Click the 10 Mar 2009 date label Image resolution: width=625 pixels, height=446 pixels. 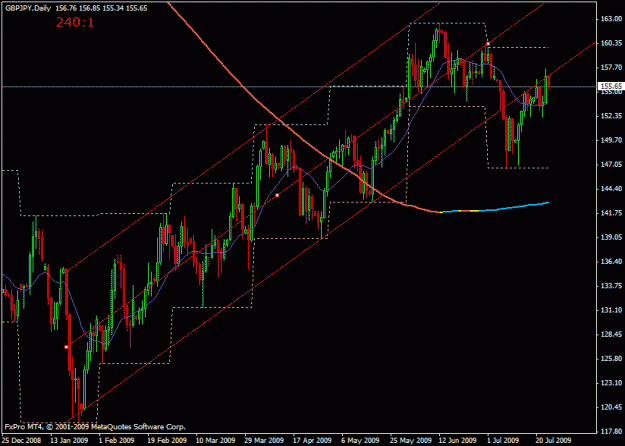(215, 440)
